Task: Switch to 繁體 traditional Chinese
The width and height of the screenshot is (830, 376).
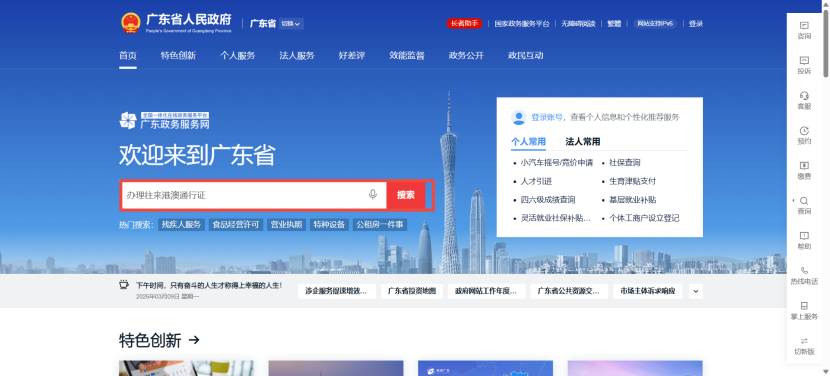Action: pyautogui.click(x=614, y=24)
